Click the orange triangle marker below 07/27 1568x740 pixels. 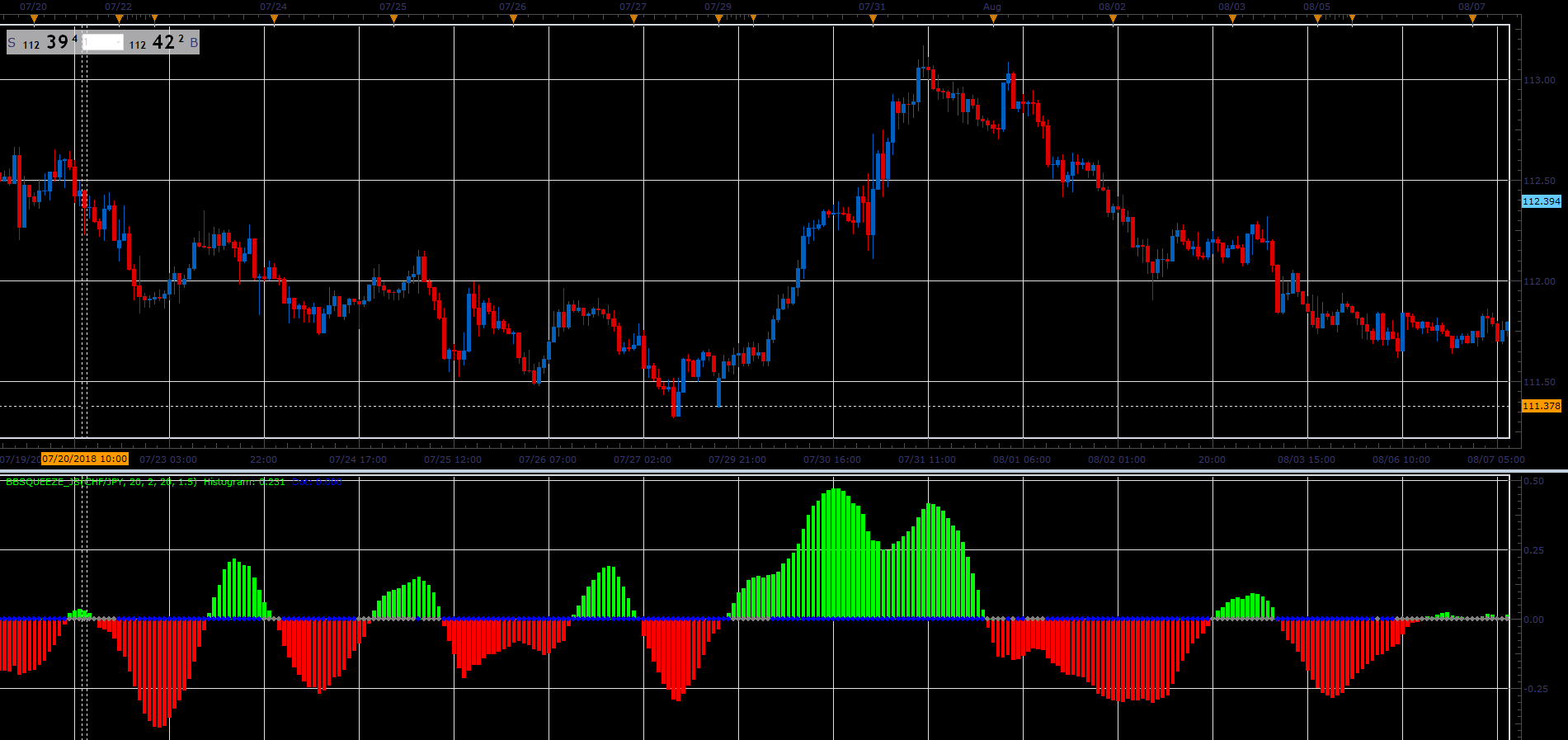[633, 18]
